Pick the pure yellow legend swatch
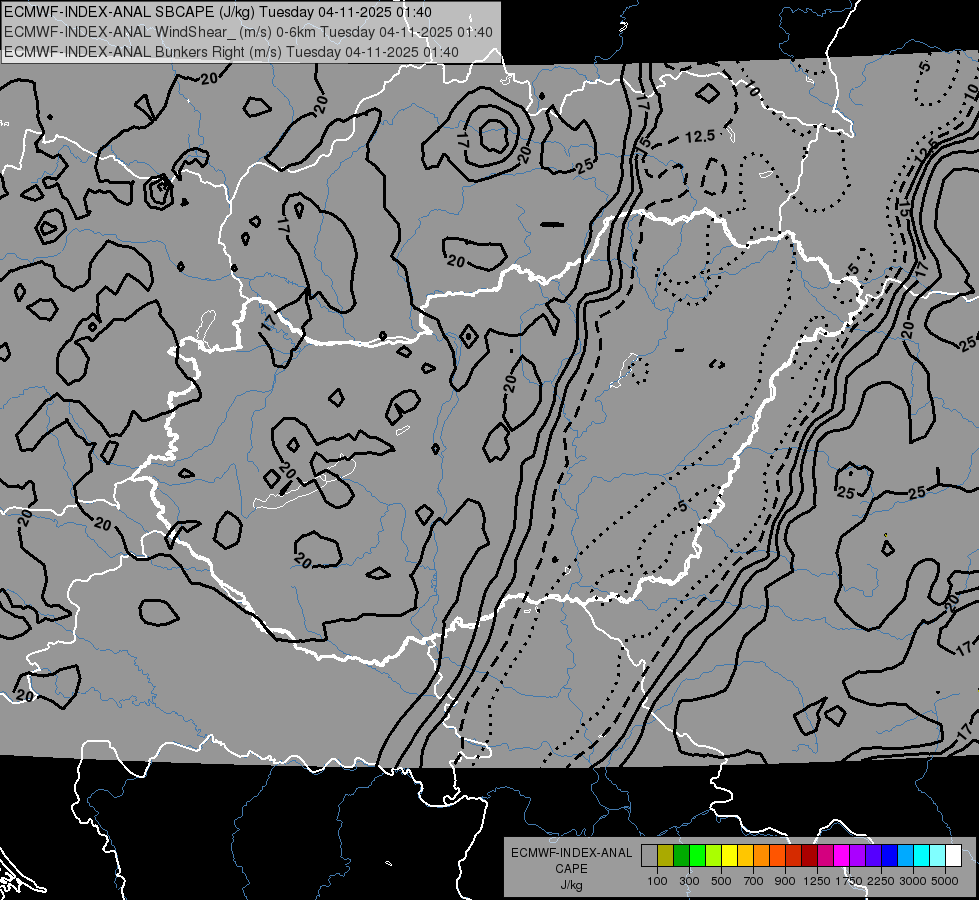Viewport: 979px width, 900px height. pyautogui.click(x=729, y=855)
